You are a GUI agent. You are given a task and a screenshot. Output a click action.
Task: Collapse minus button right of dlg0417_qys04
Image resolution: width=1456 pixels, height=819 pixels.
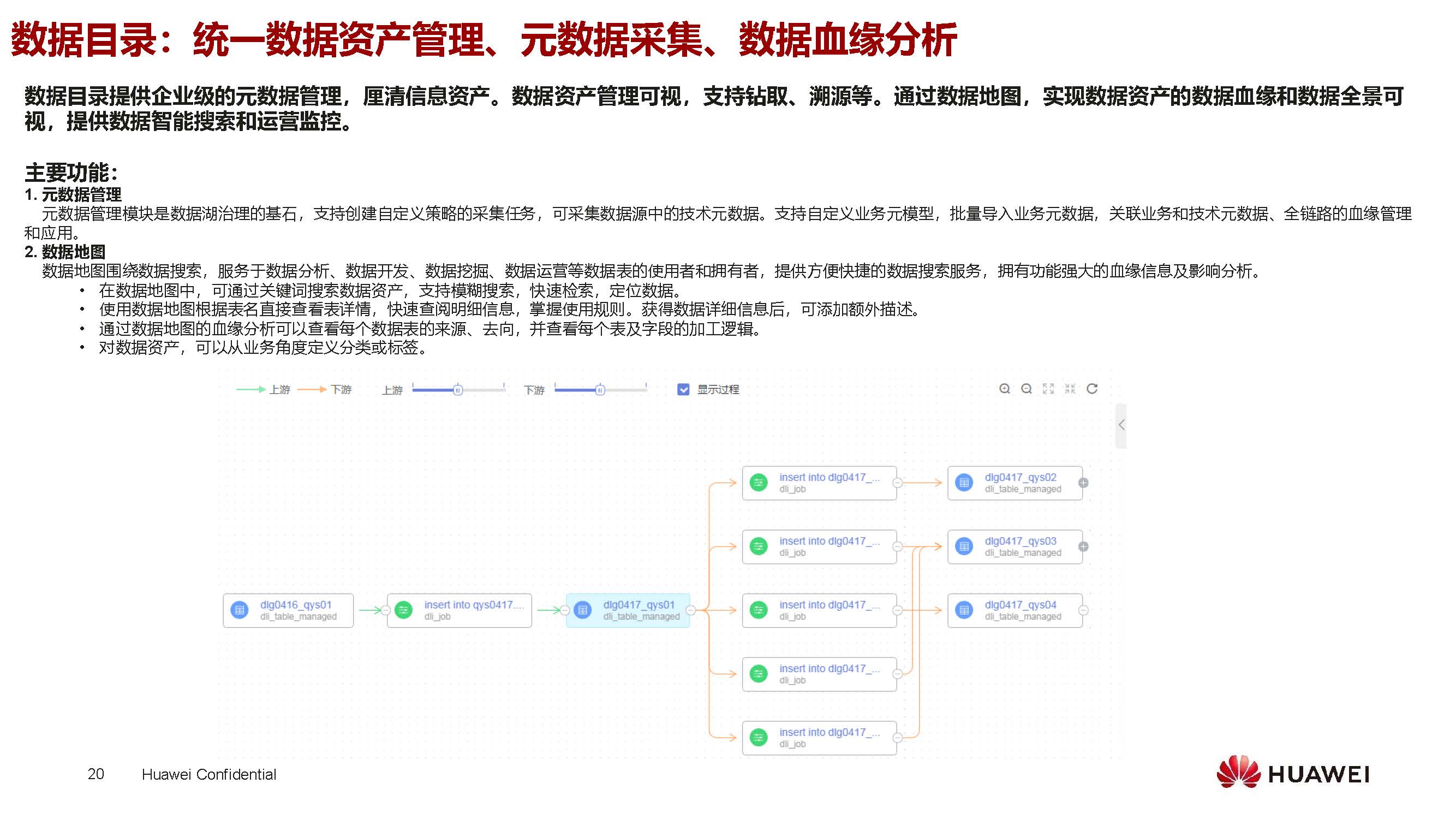[x=1083, y=610]
